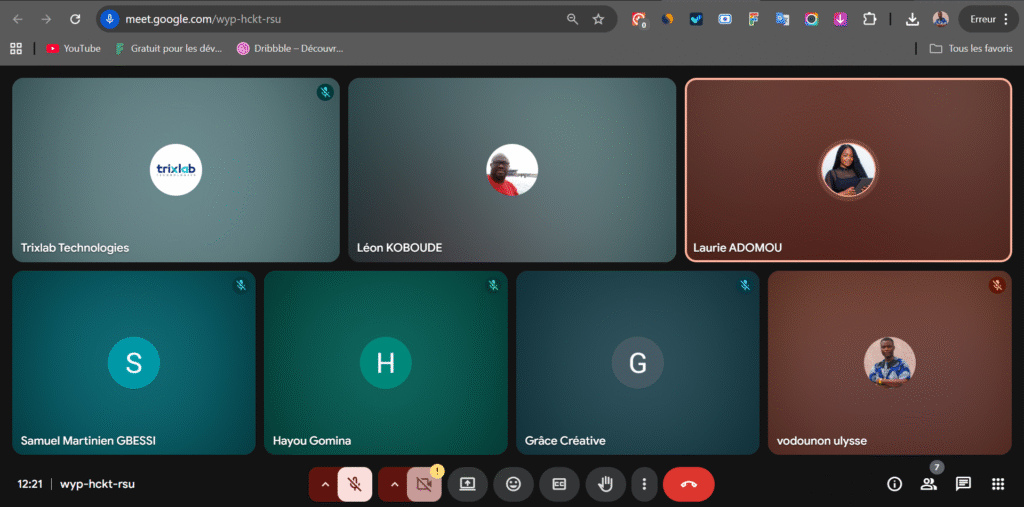
Task: Open the YouTube bookmark
Action: 74,48
